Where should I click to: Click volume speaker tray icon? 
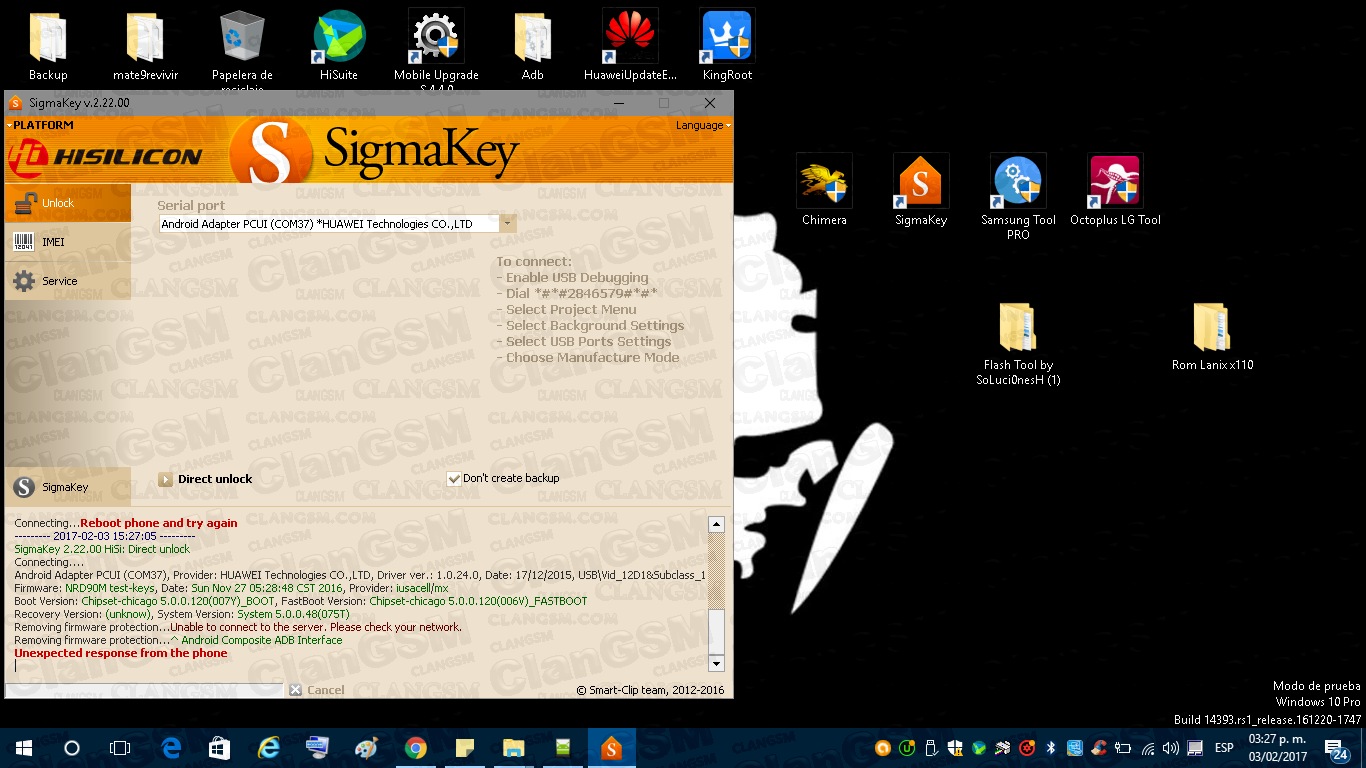coord(1170,748)
